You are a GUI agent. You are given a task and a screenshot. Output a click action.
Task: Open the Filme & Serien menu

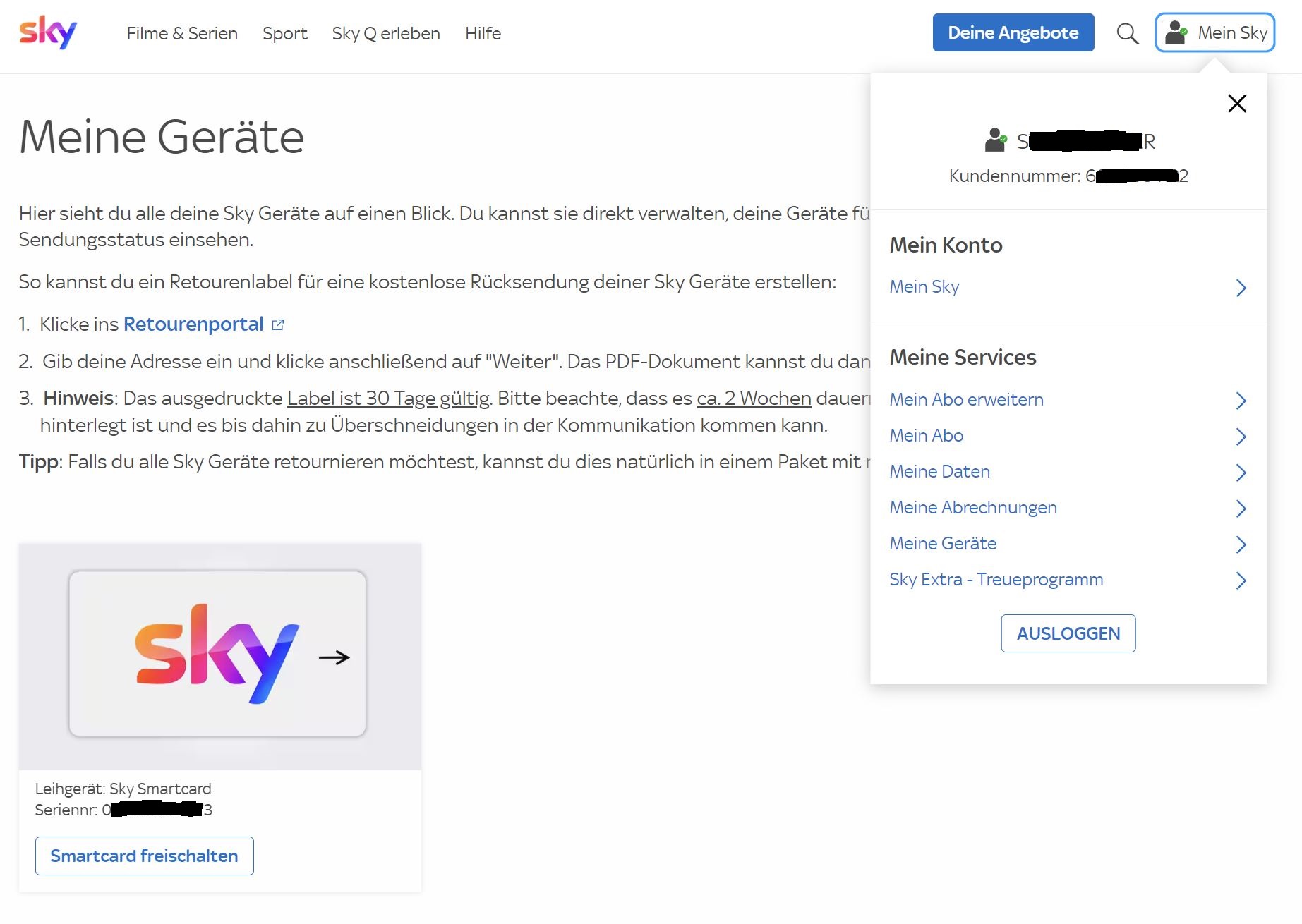point(181,33)
